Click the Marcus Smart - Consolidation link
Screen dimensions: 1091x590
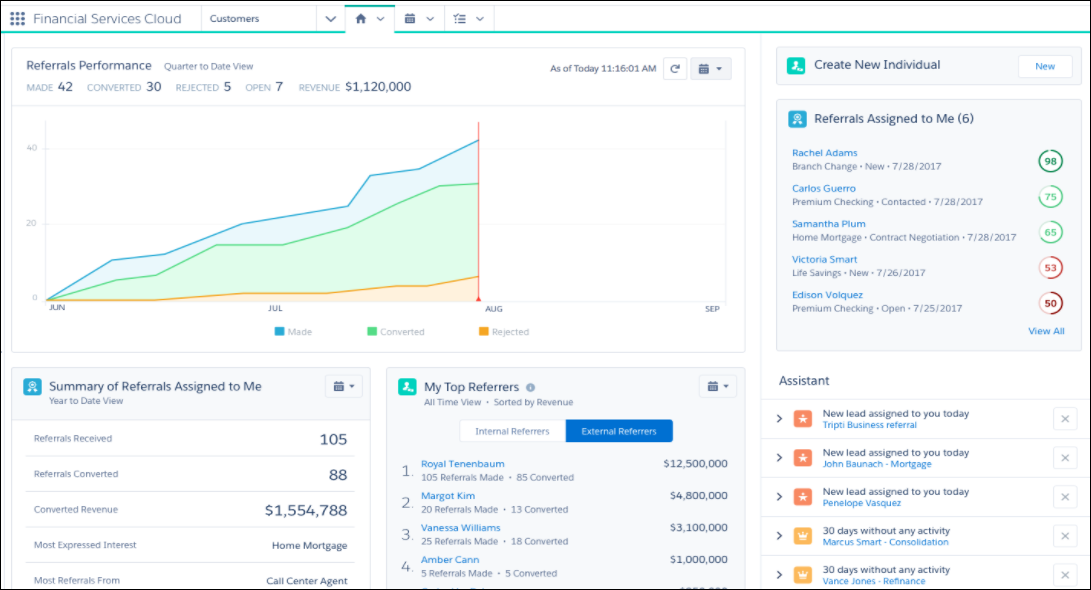(x=885, y=542)
